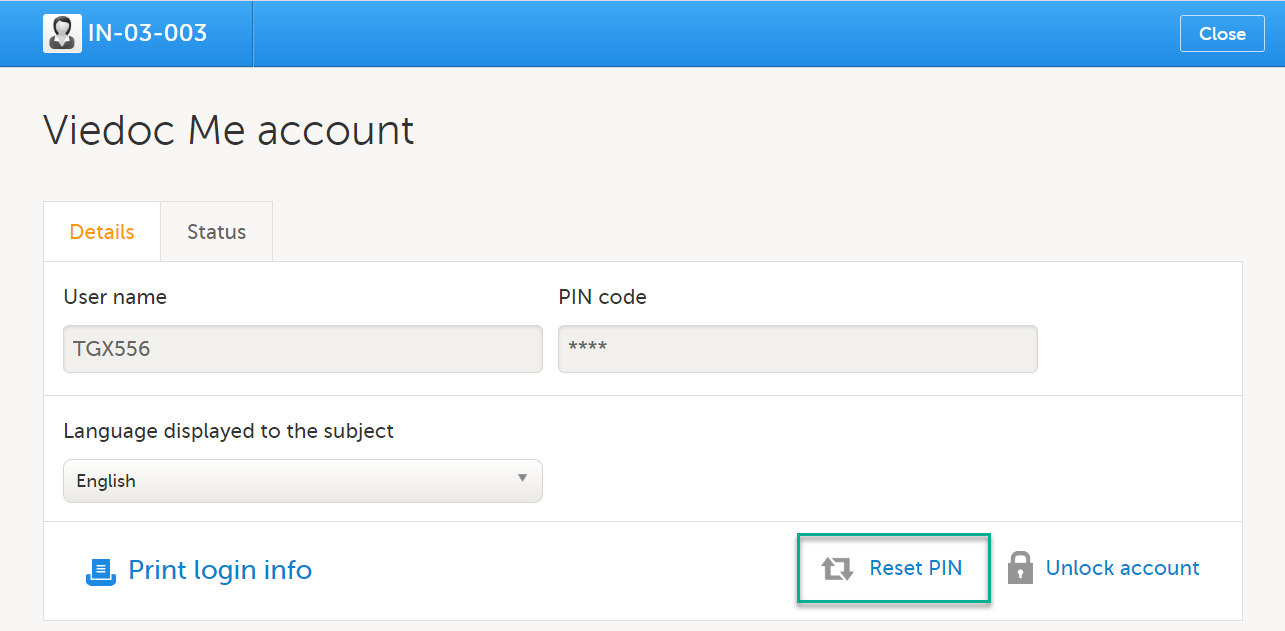The width and height of the screenshot is (1285, 631).
Task: Select the Reset PIN link text
Action: [915, 568]
